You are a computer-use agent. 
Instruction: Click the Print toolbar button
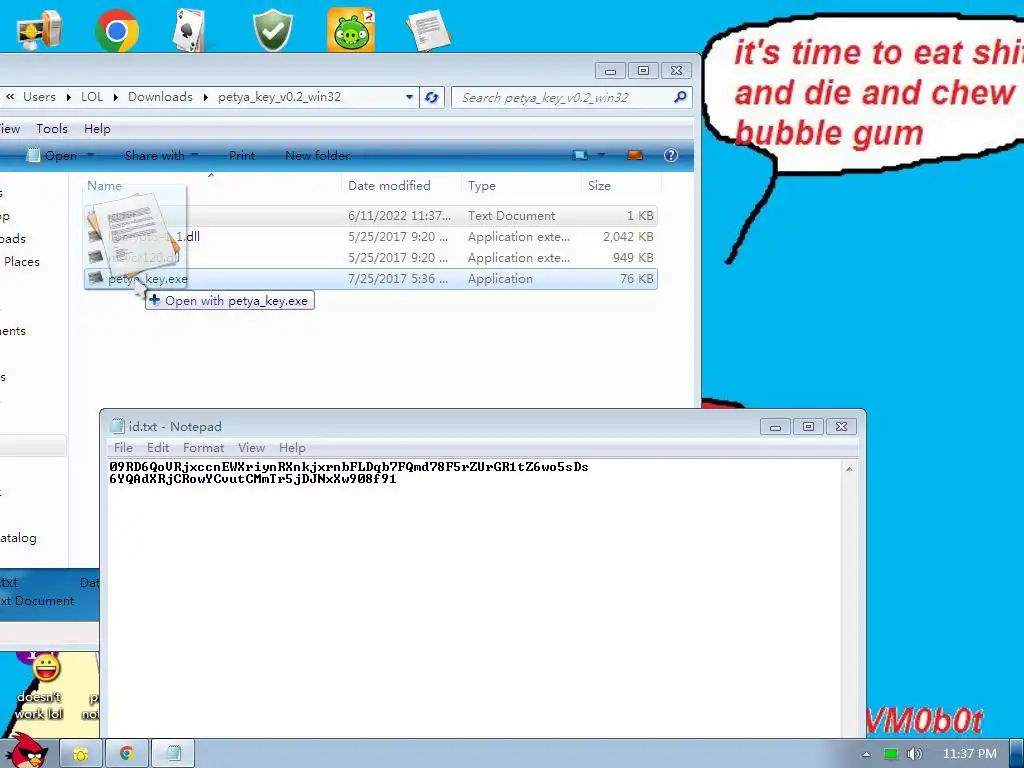click(x=242, y=155)
